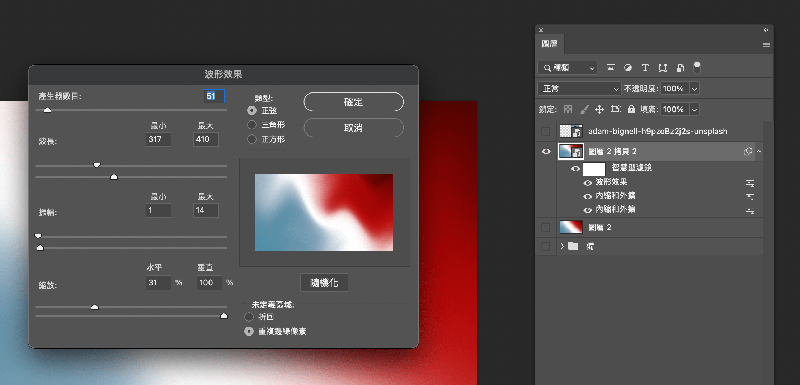Switch to 圖層 (Layers) panel tab
Viewport: 800px width, 385px height.
(x=549, y=44)
